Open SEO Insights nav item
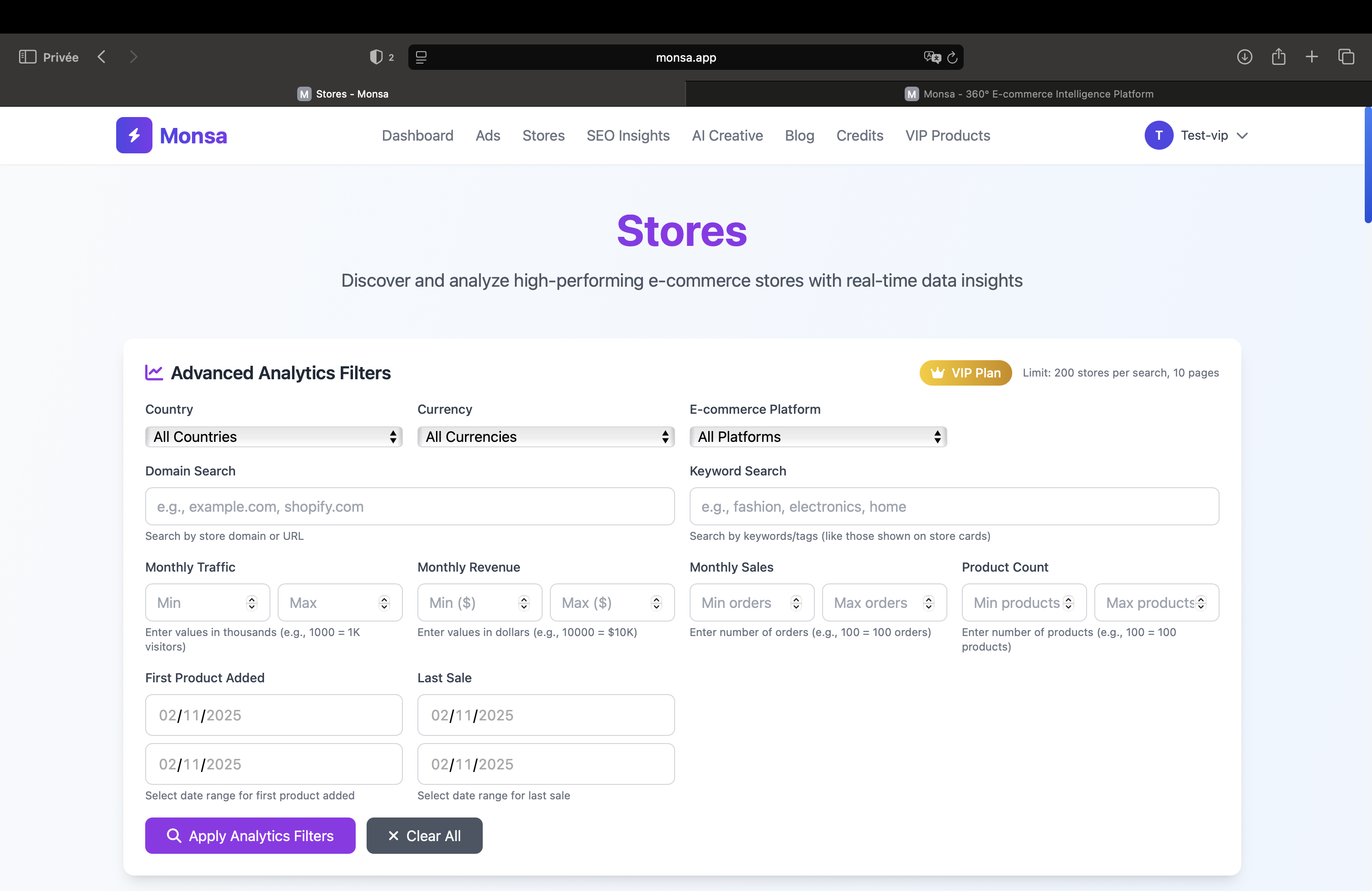The width and height of the screenshot is (1372, 891). (628, 136)
